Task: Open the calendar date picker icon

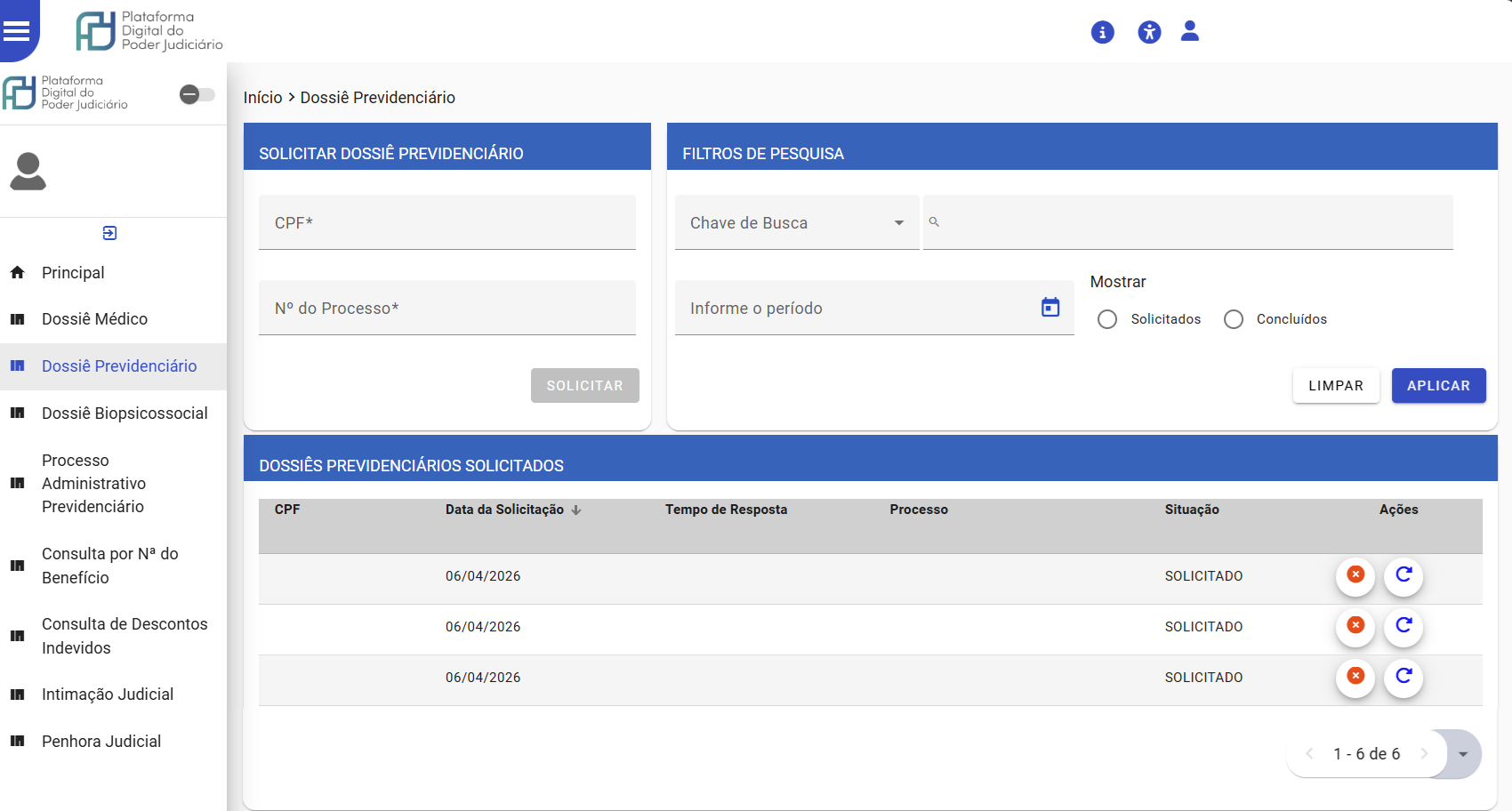Action: pos(1050,307)
